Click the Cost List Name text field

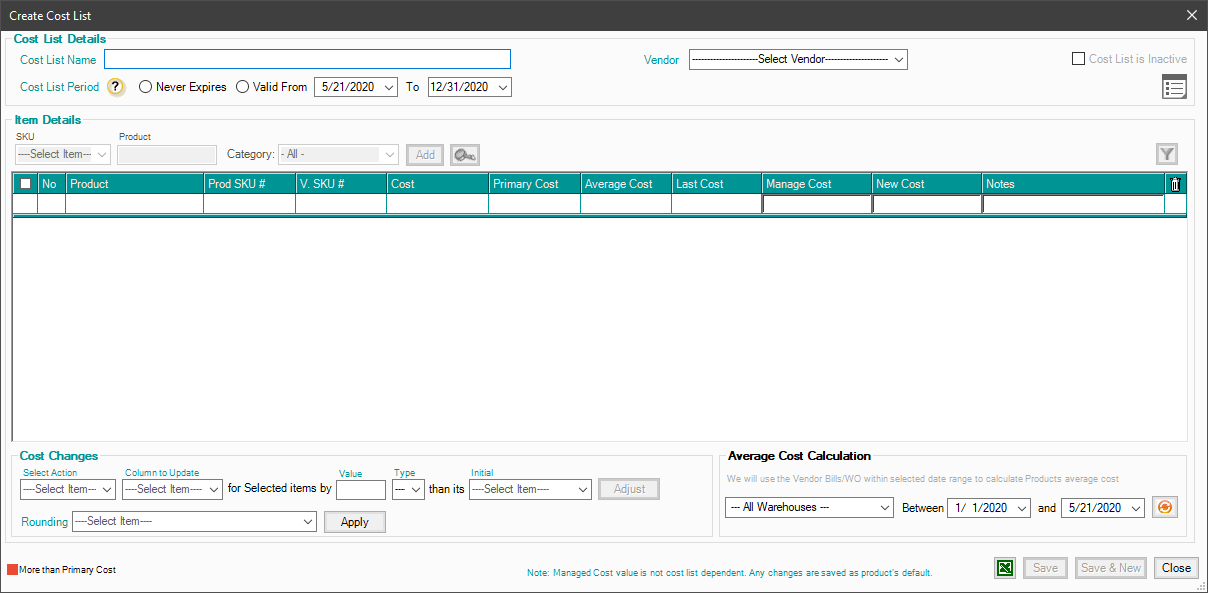click(x=307, y=60)
